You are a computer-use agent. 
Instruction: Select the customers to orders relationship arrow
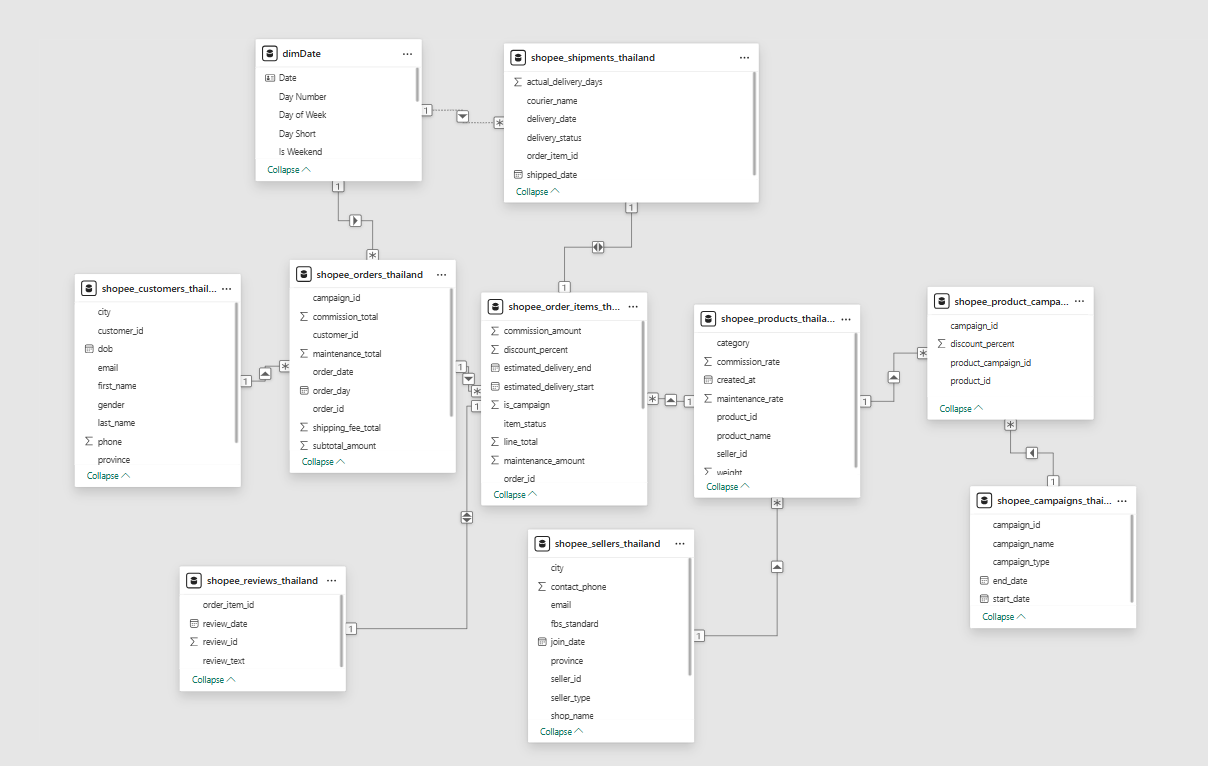coord(265,373)
